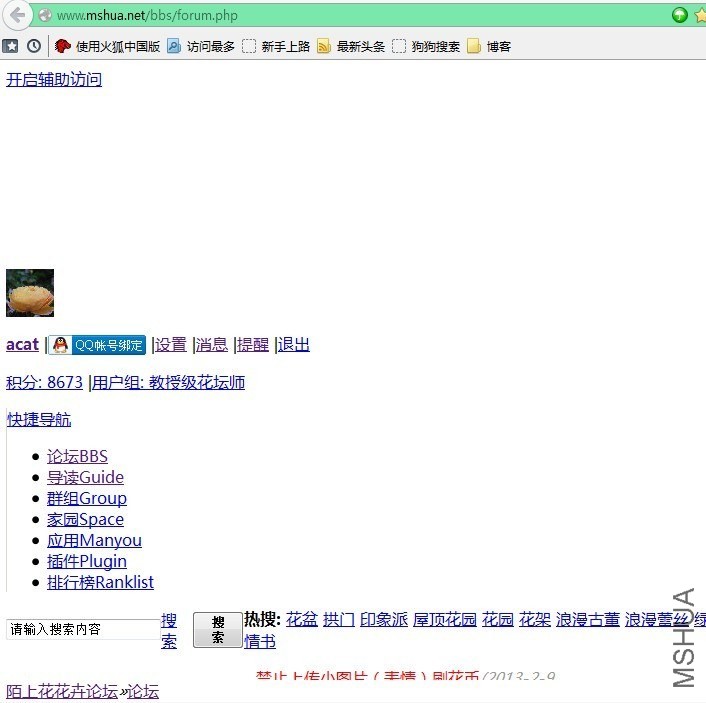706x703 pixels.
Task: Open the bookmarks star toolbar icon
Action: 10,46
